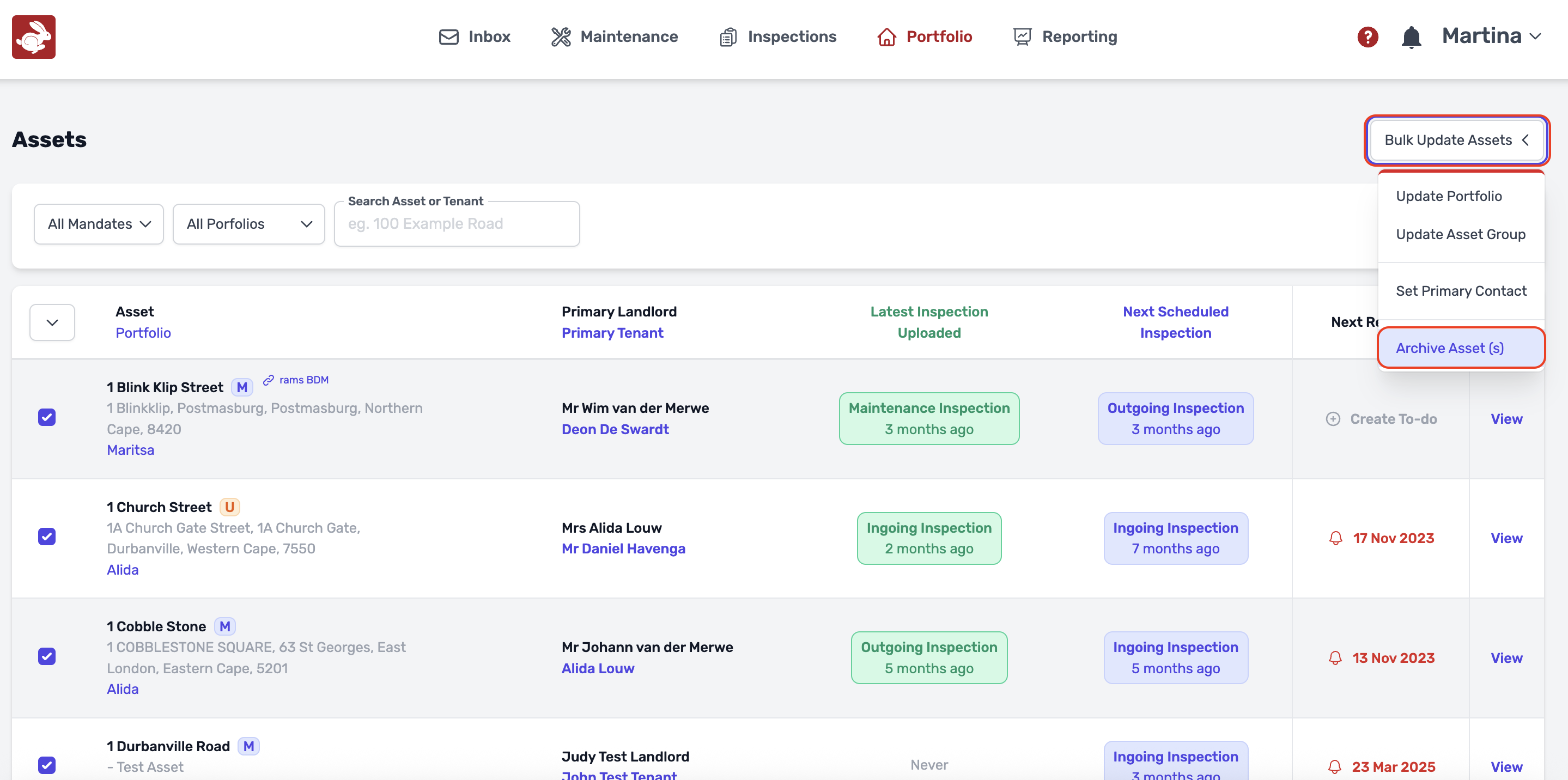Uncheck the 1 Blink Klip Street checkbox

pos(47,417)
